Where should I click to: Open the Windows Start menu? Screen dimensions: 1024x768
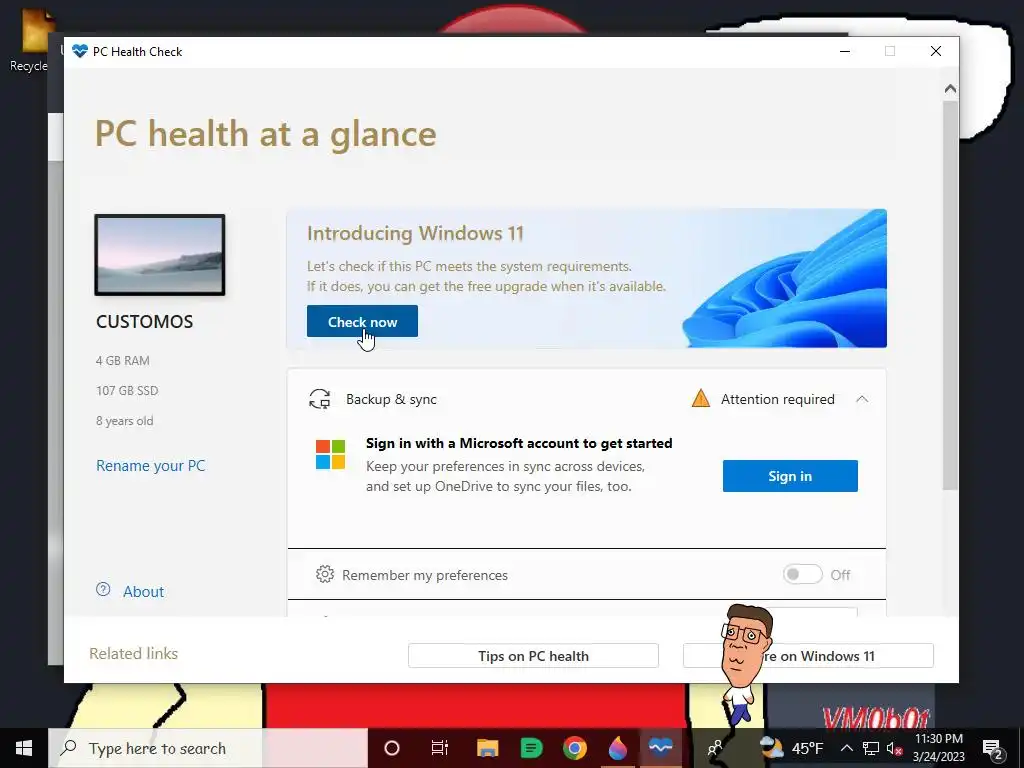point(24,748)
